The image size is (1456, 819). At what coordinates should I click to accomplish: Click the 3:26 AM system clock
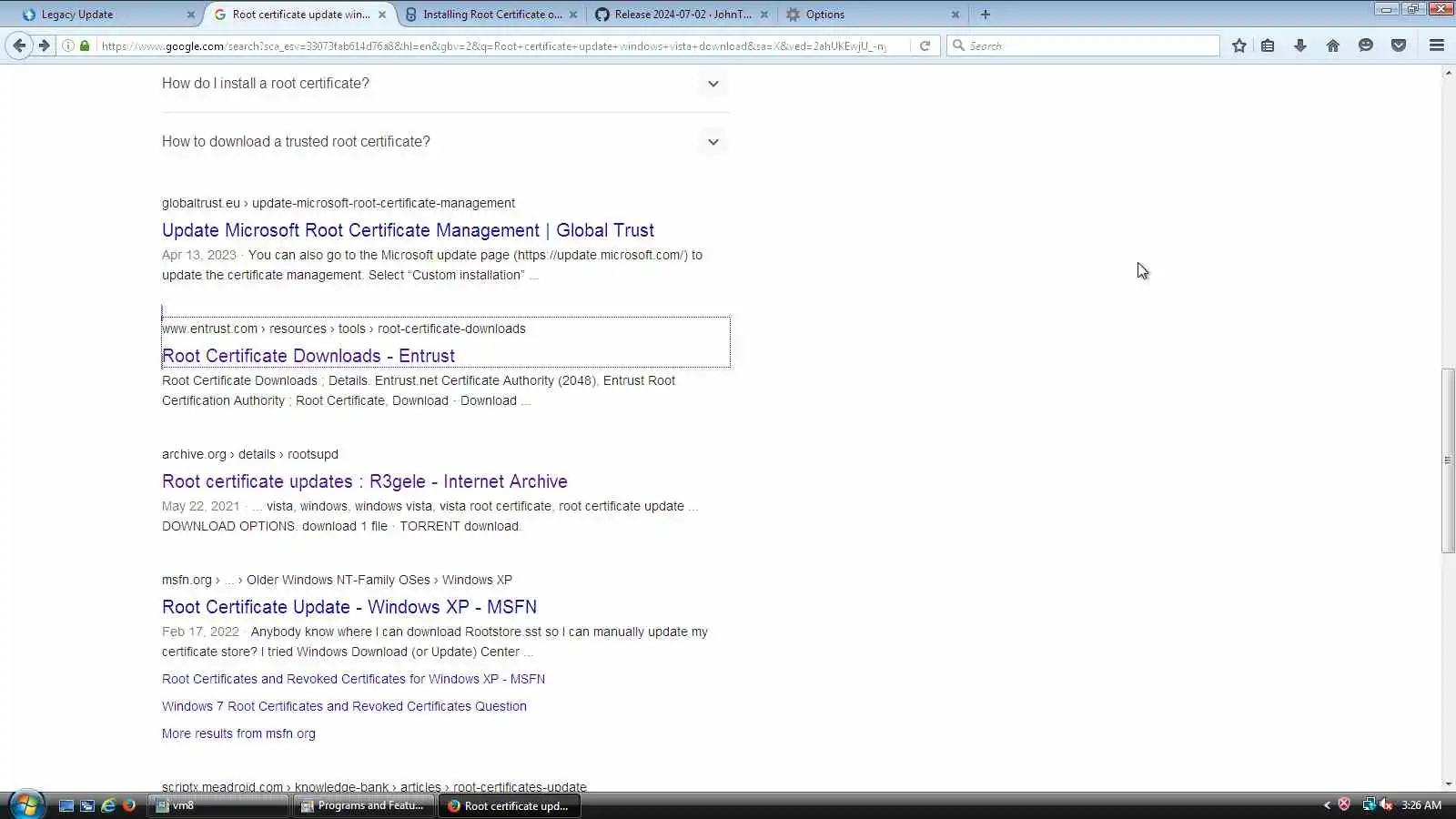click(x=1421, y=805)
